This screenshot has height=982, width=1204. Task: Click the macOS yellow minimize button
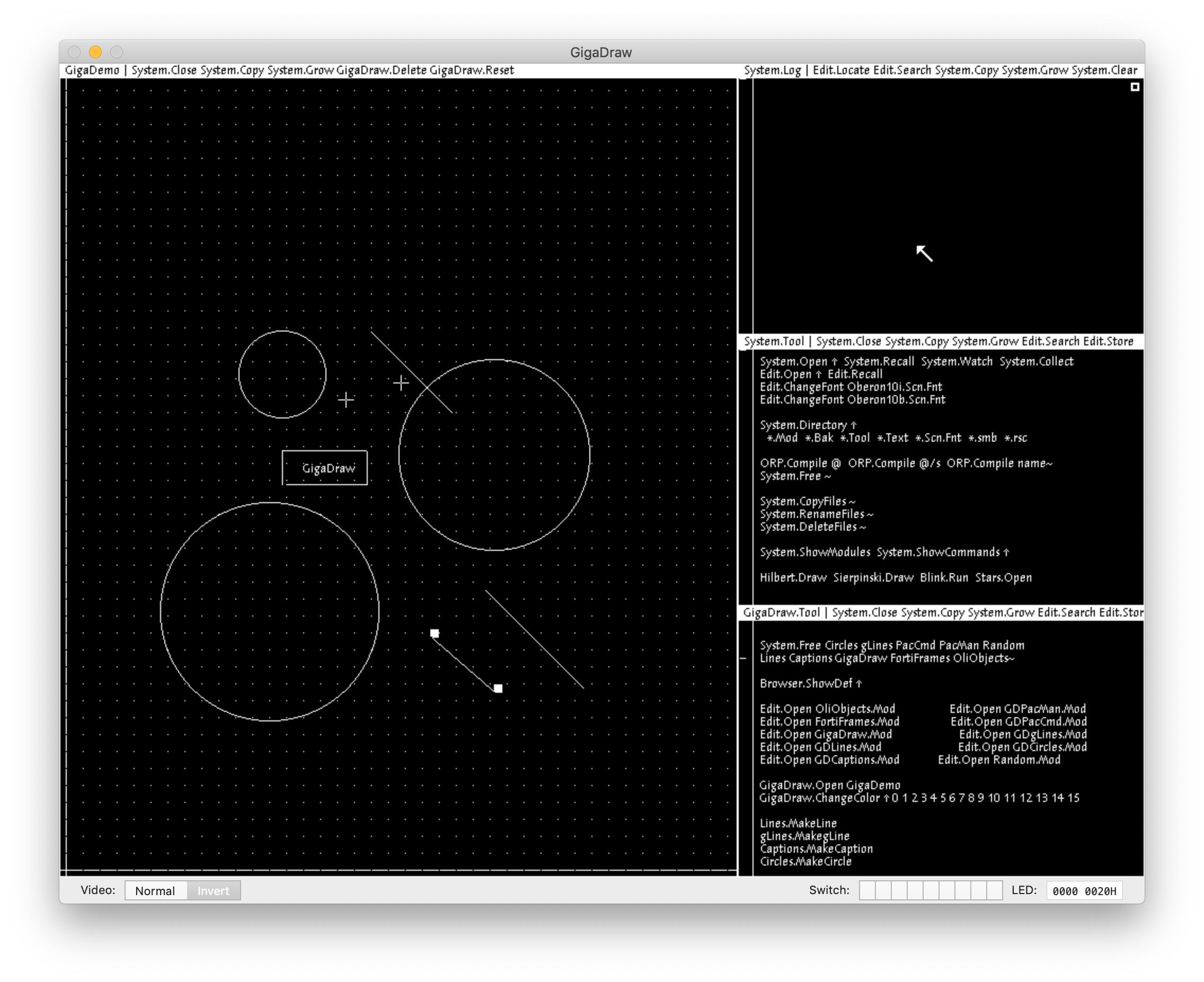coord(95,52)
